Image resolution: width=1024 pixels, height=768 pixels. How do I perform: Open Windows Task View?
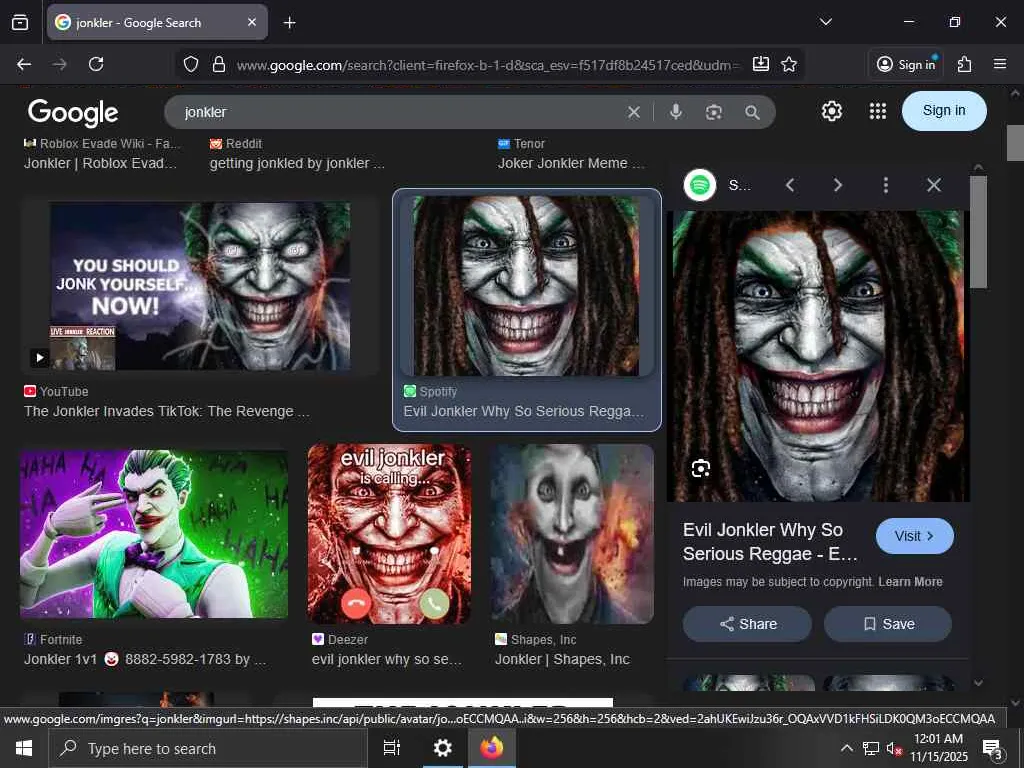click(391, 748)
